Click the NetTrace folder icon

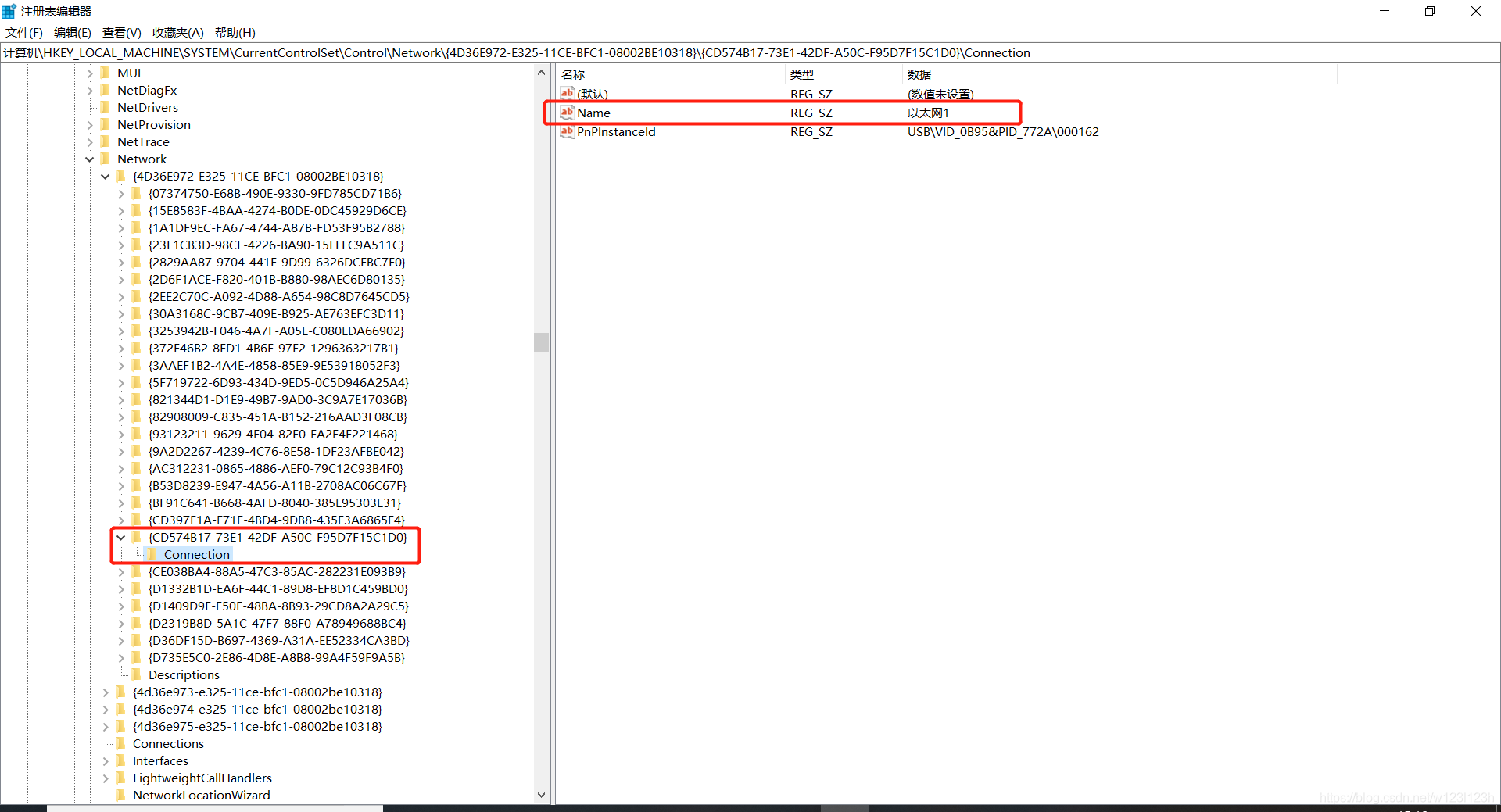coord(105,141)
